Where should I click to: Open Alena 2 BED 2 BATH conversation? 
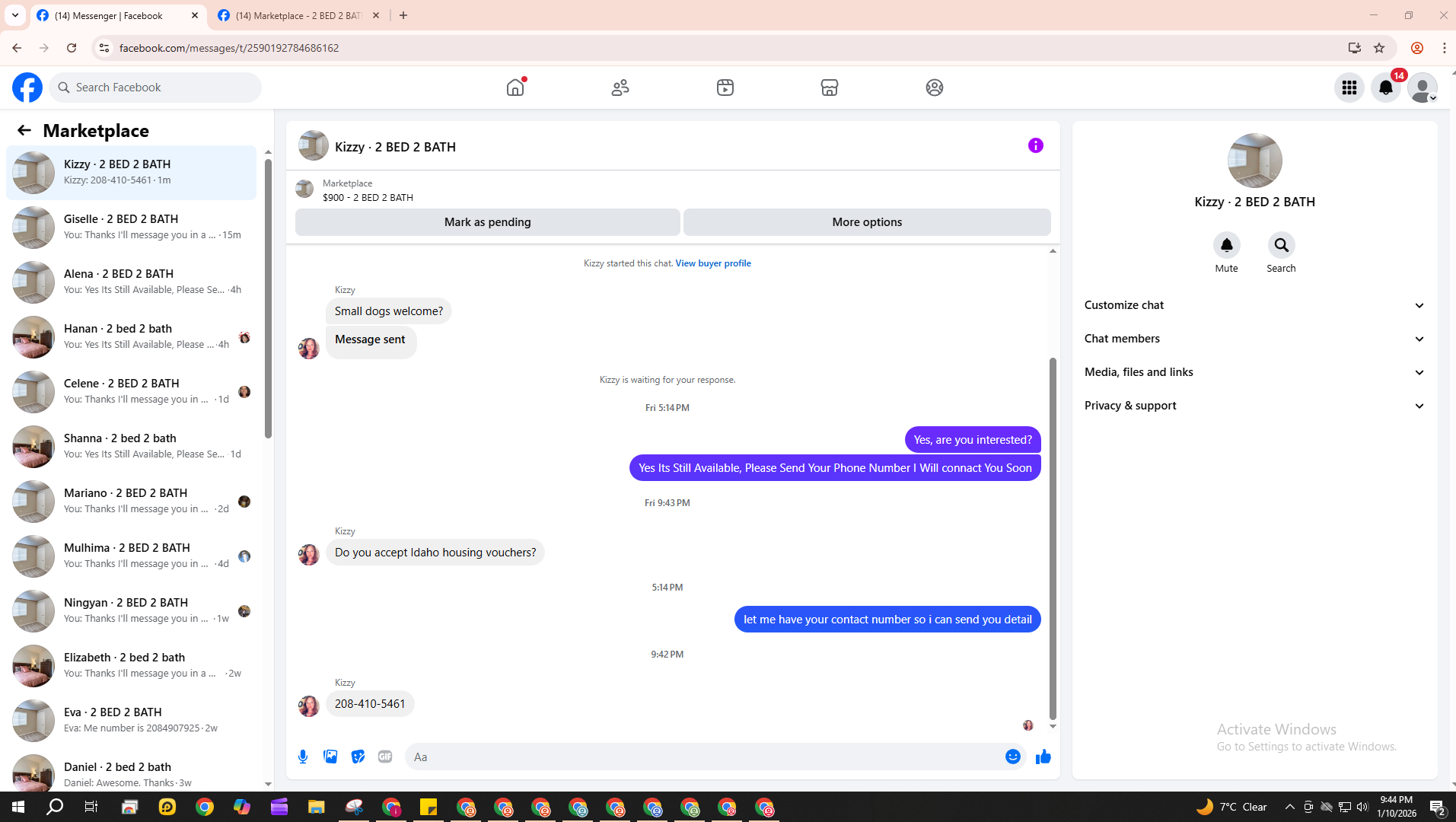(131, 282)
